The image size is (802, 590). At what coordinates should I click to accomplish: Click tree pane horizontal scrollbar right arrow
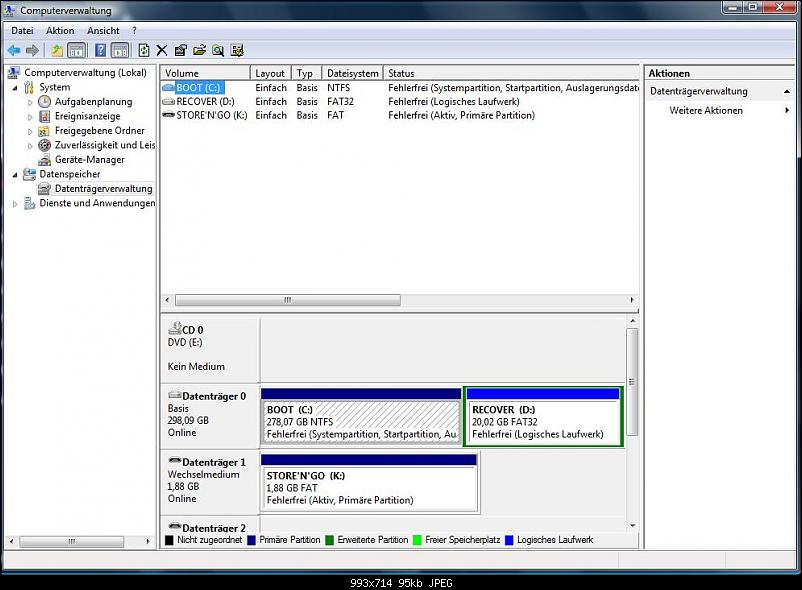click(x=148, y=541)
